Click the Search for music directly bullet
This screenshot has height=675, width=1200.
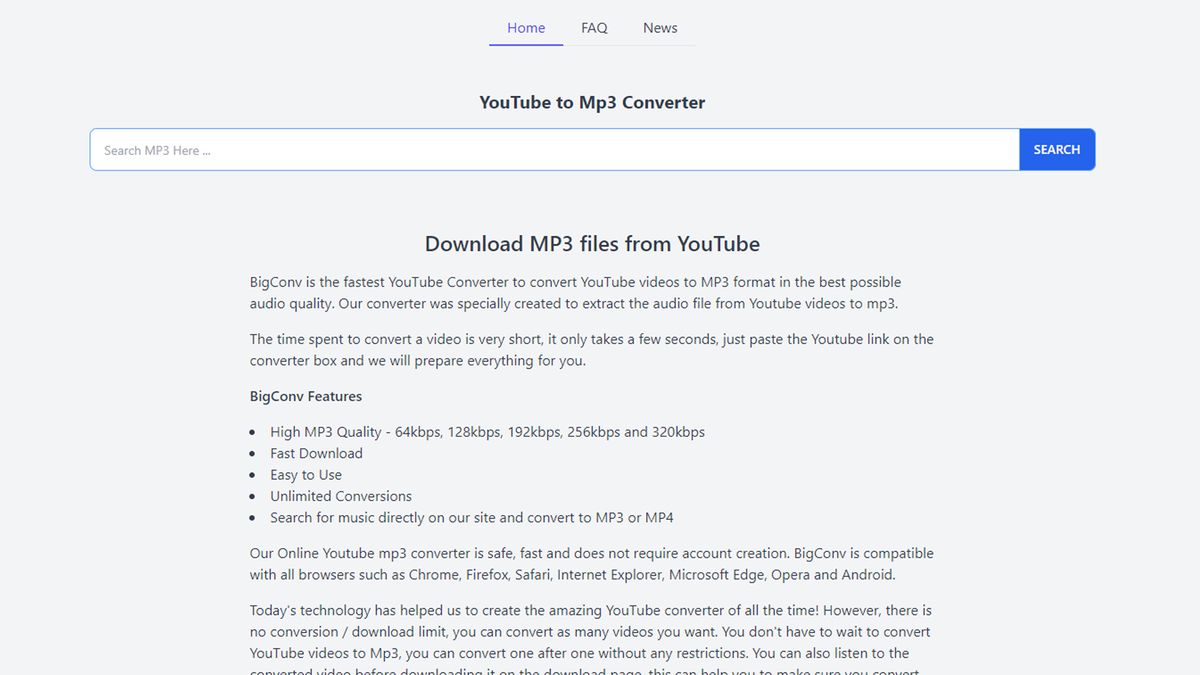click(471, 517)
